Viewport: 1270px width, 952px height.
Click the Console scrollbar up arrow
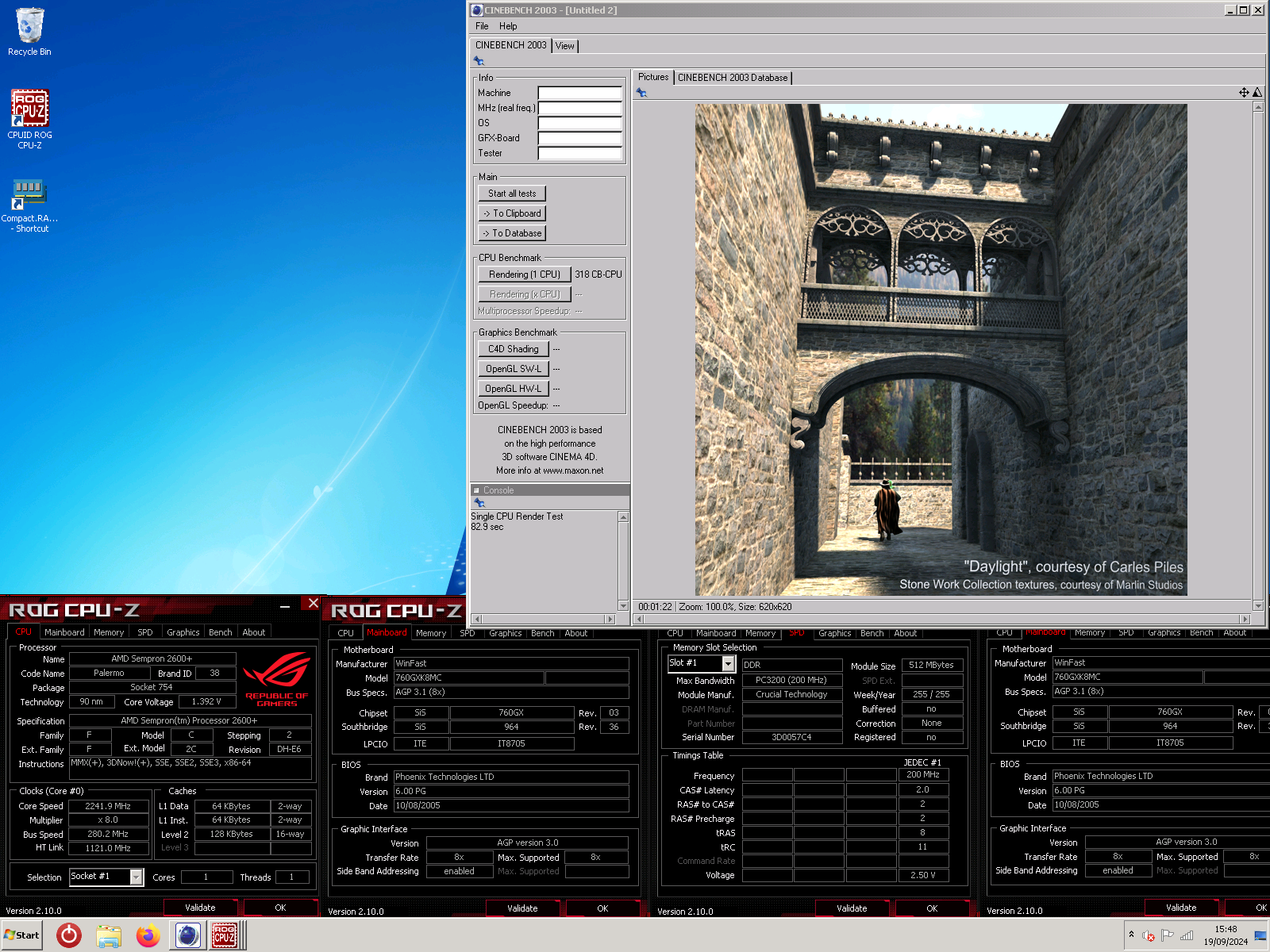coord(623,517)
